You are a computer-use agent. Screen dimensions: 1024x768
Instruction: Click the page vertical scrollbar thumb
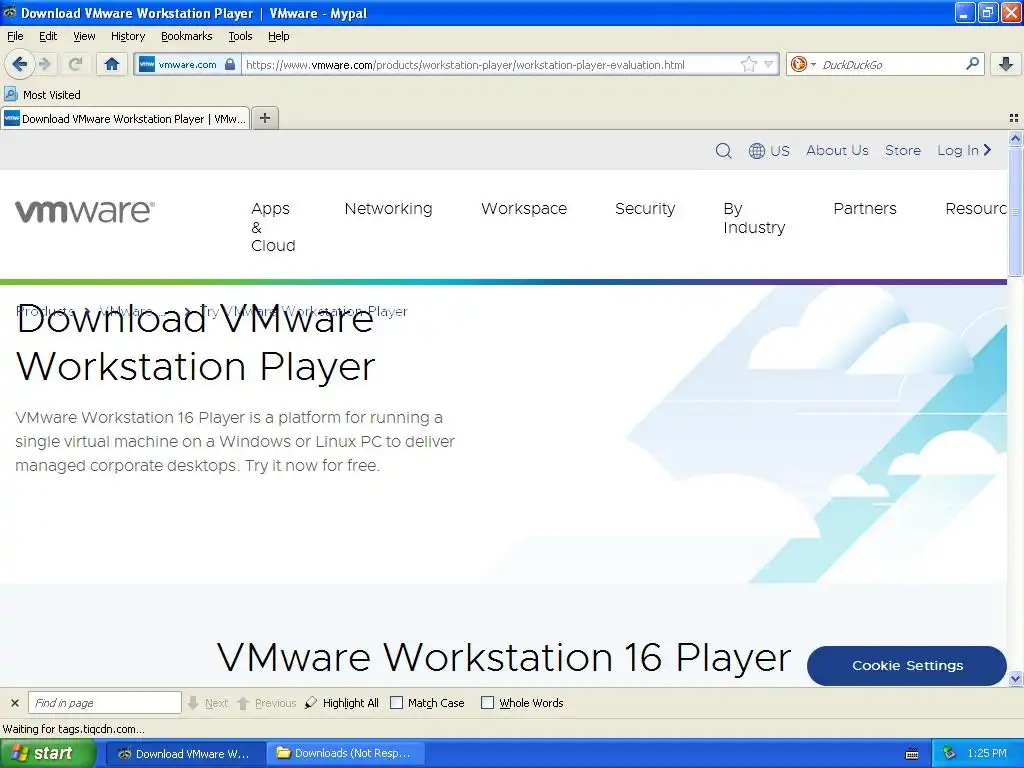pos(1015,212)
